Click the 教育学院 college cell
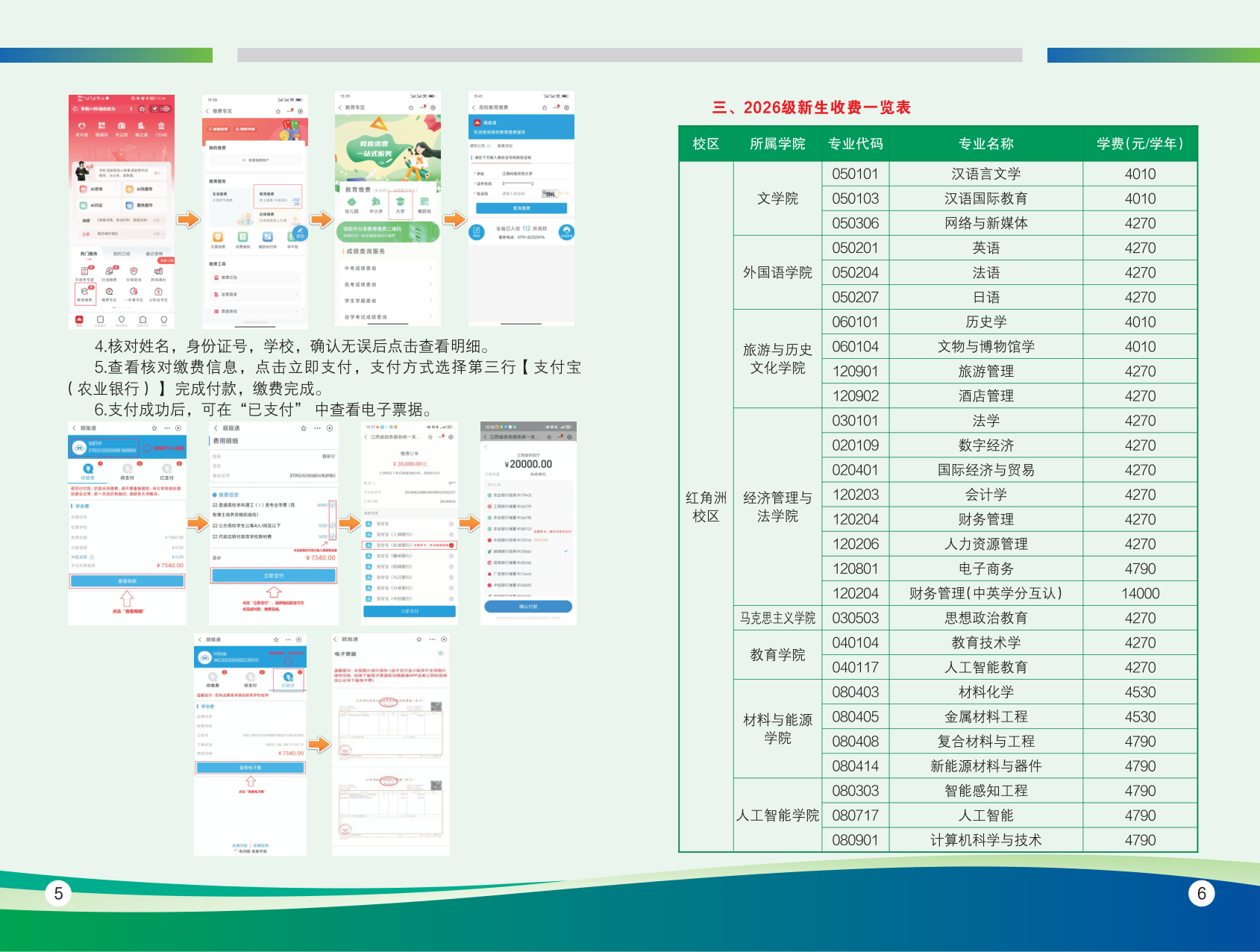1260x952 pixels. (777, 655)
